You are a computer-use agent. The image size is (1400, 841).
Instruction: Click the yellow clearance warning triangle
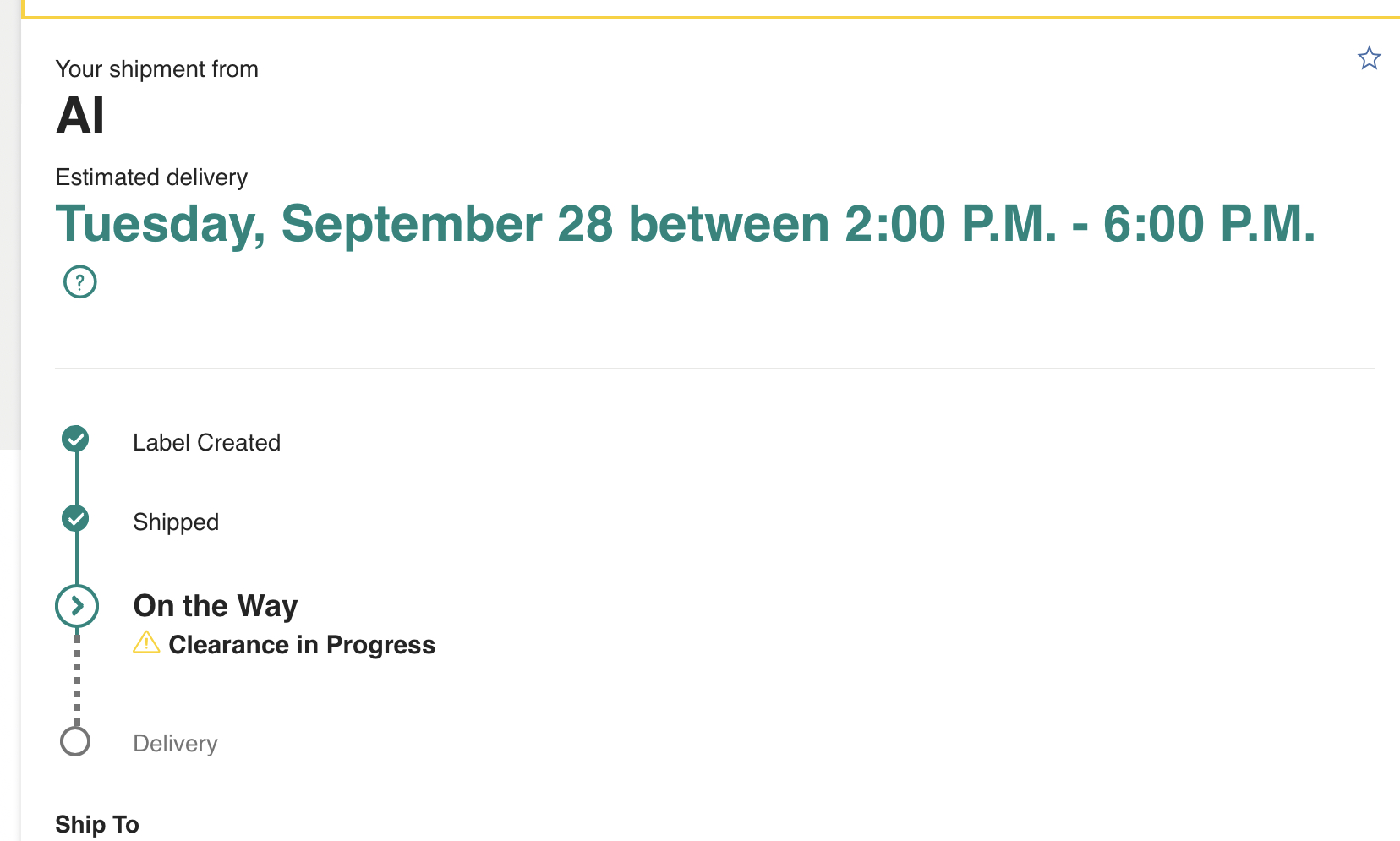146,643
